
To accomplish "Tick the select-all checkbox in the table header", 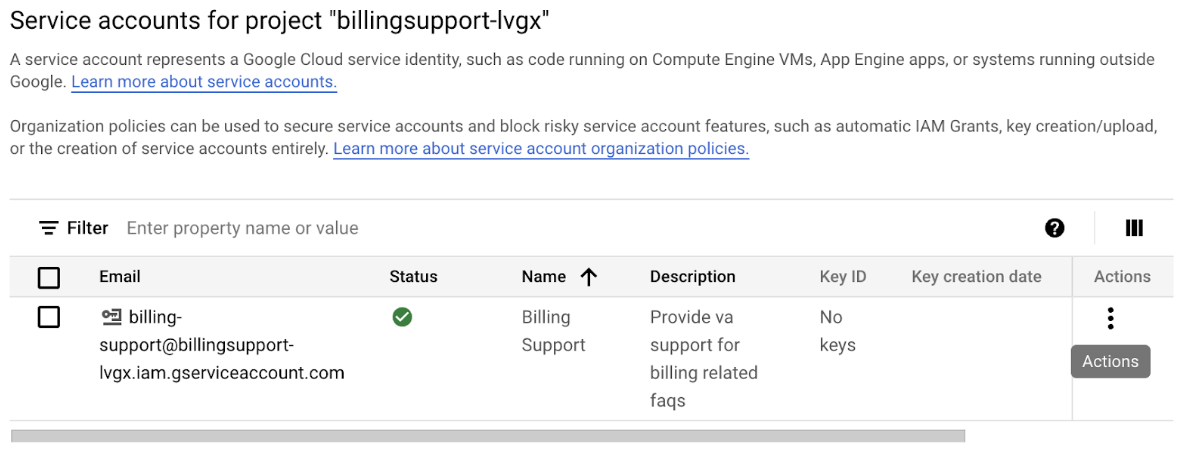I will (x=48, y=277).
